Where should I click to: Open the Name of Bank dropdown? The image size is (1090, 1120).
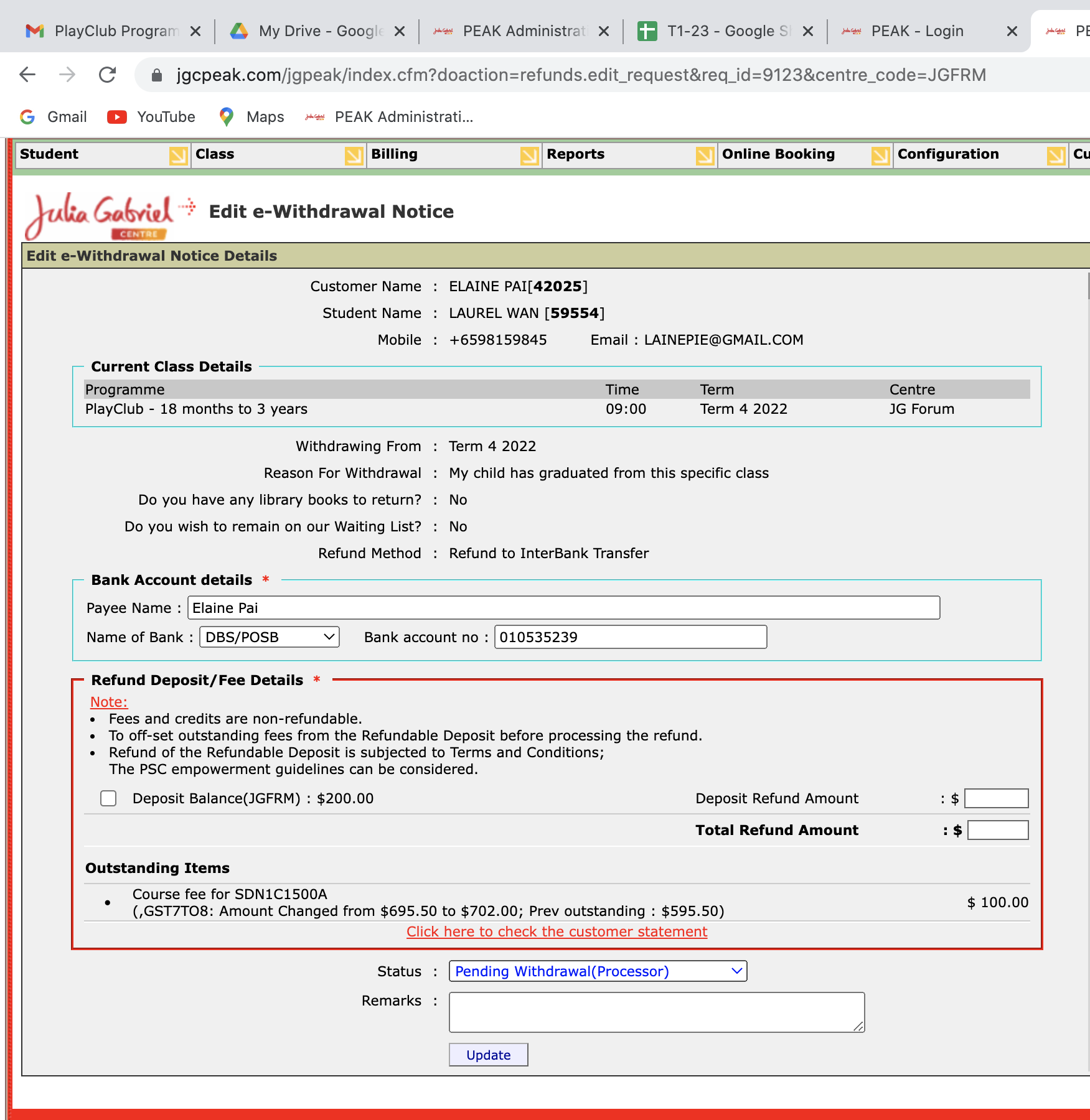[269, 637]
